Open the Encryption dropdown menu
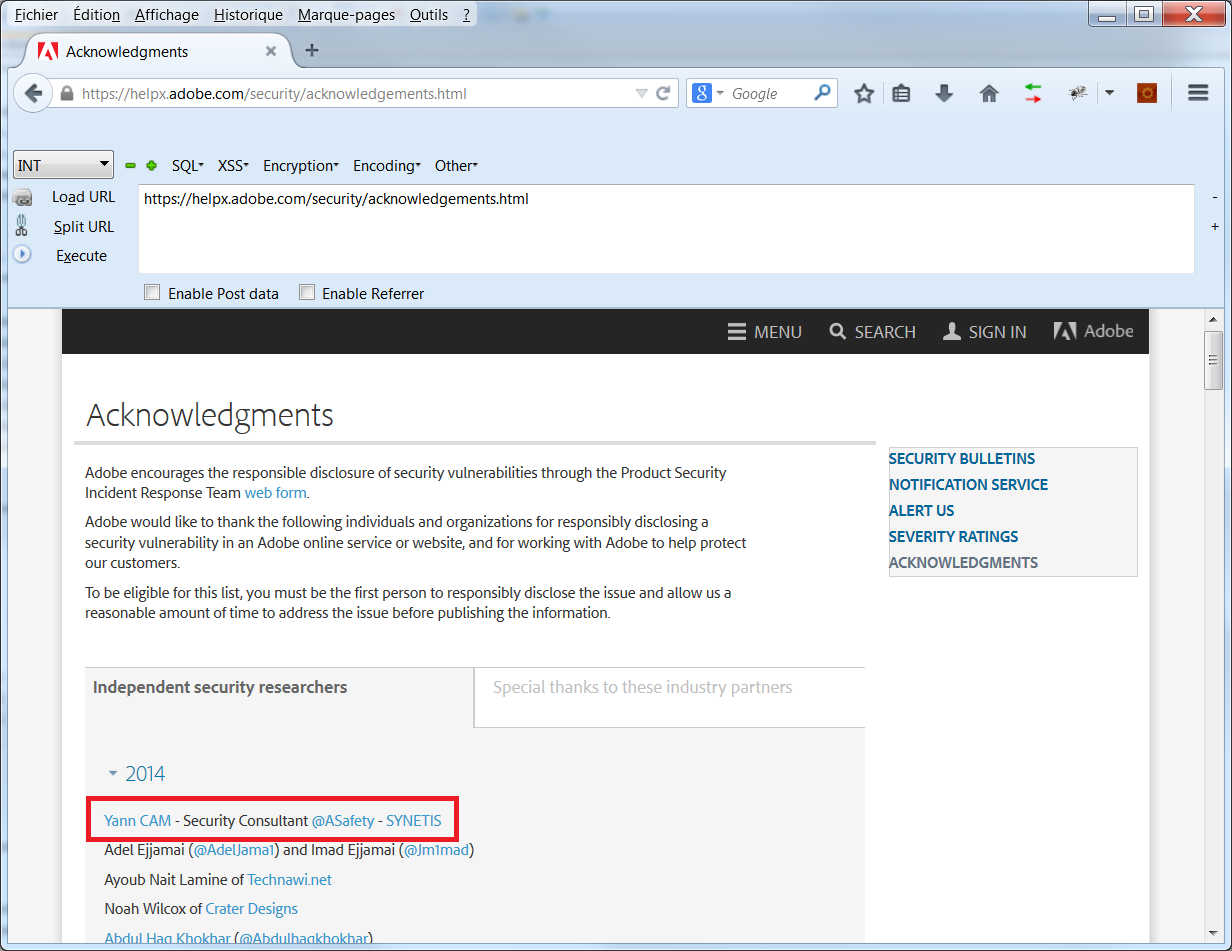 pyautogui.click(x=301, y=166)
